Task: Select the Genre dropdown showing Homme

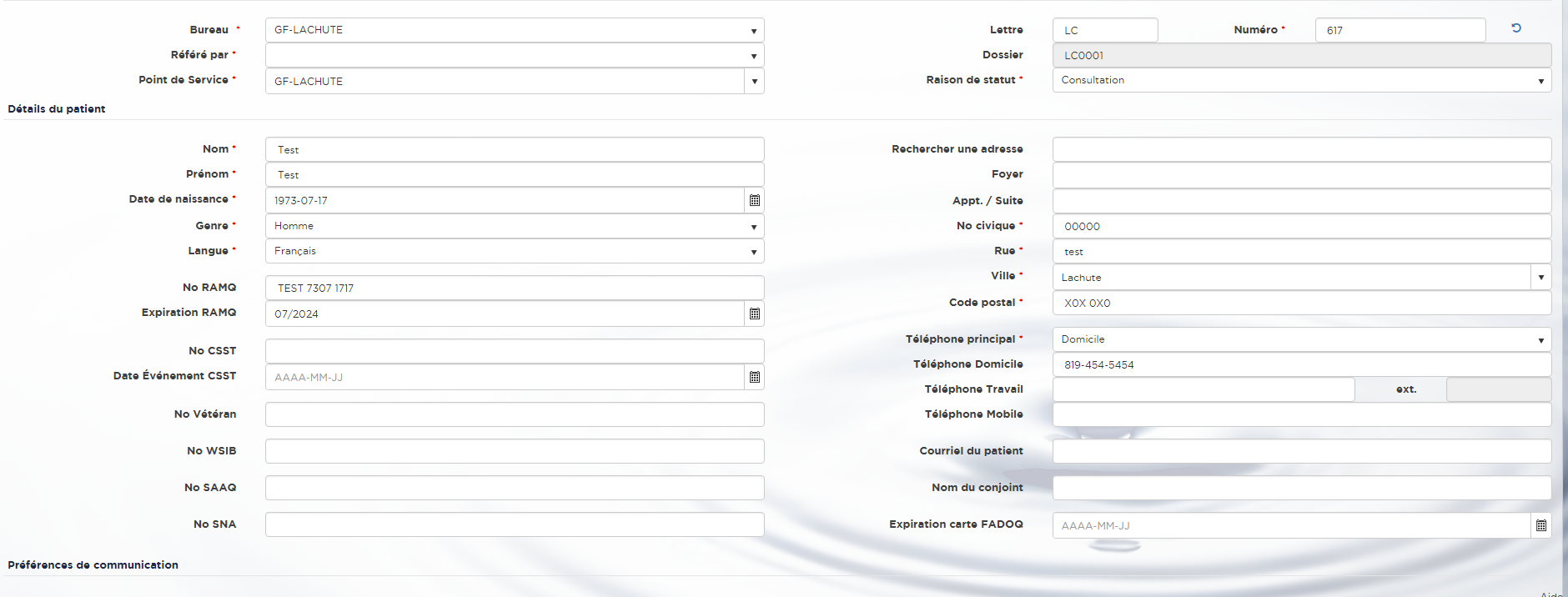Action: click(x=514, y=226)
